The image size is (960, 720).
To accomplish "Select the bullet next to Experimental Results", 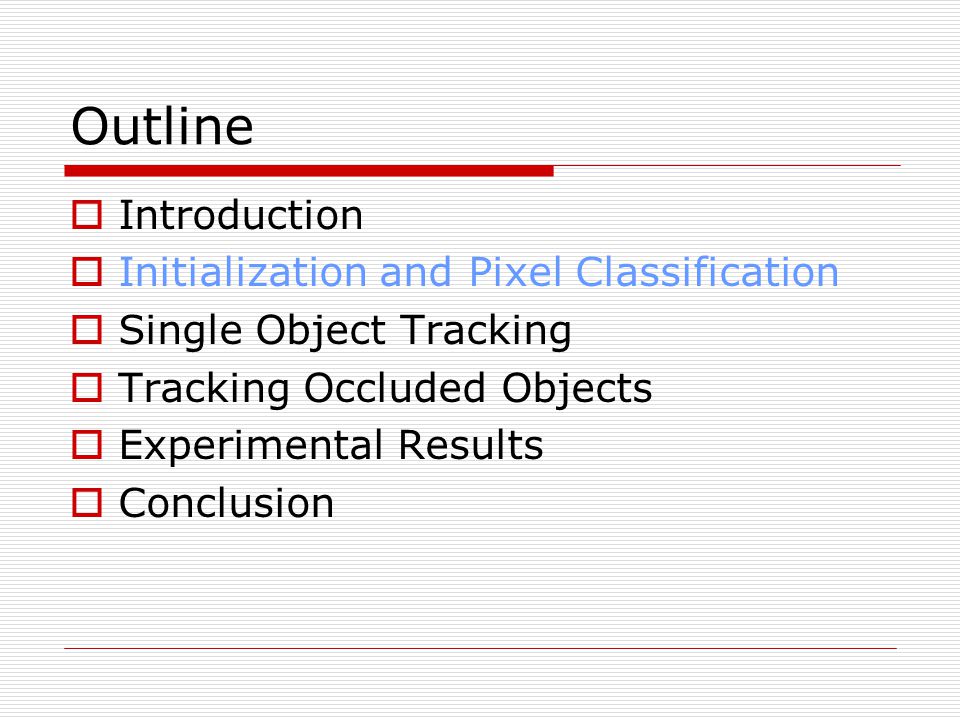I will click(87, 444).
